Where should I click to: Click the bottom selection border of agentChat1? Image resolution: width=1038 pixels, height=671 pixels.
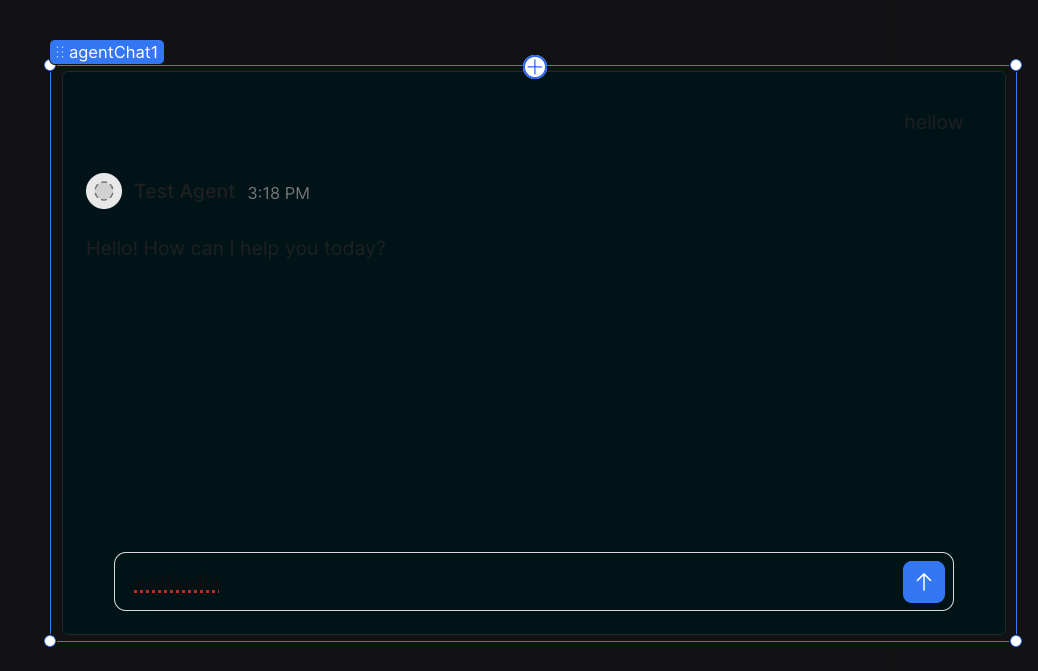(x=530, y=641)
